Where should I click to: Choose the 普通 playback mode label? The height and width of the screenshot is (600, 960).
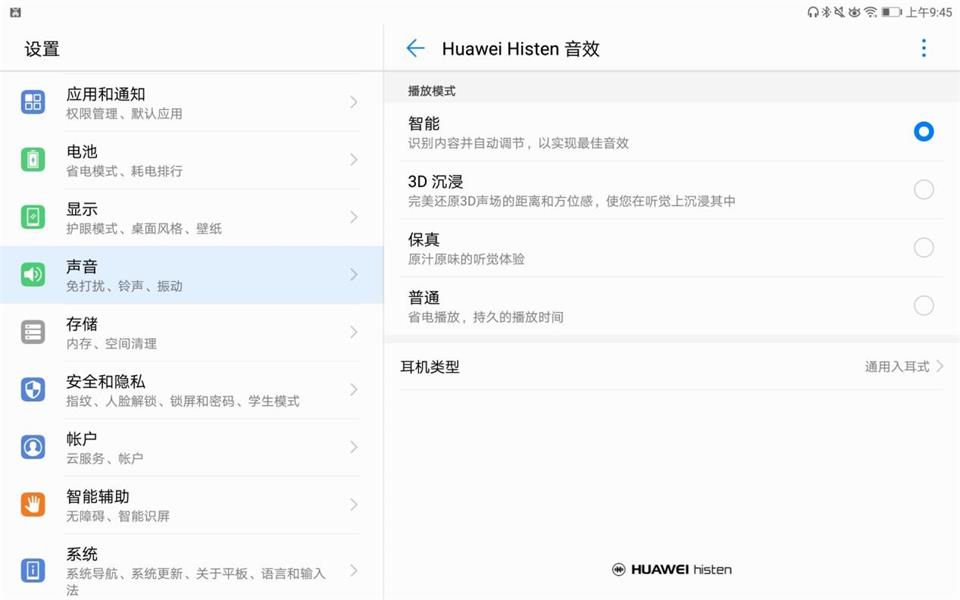point(424,297)
